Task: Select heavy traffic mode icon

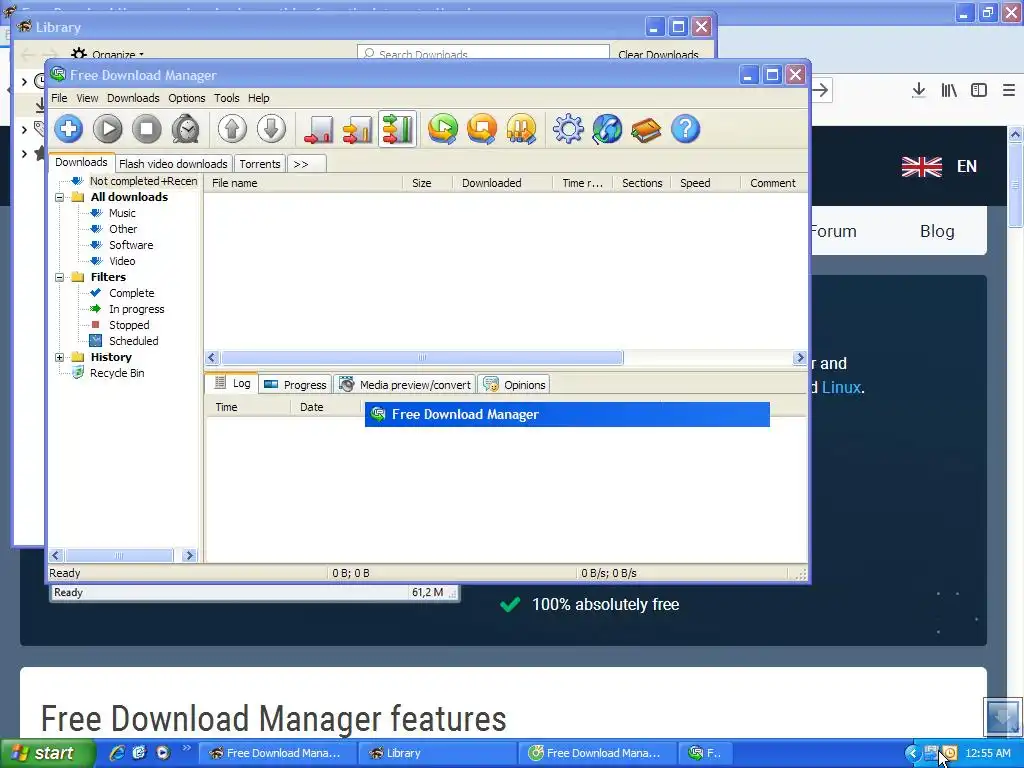Action: pyautogui.click(x=397, y=129)
